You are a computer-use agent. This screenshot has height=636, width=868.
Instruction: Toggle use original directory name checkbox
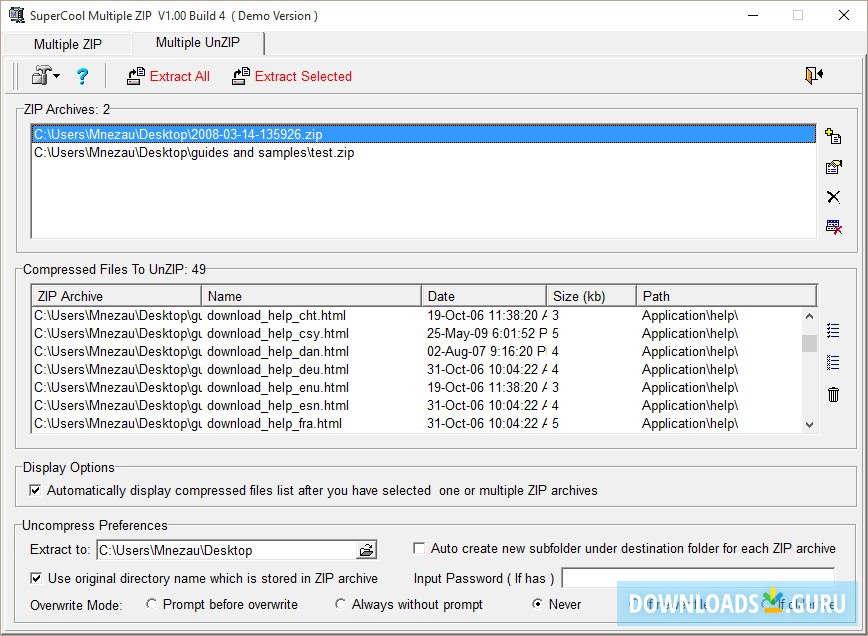click(x=36, y=578)
